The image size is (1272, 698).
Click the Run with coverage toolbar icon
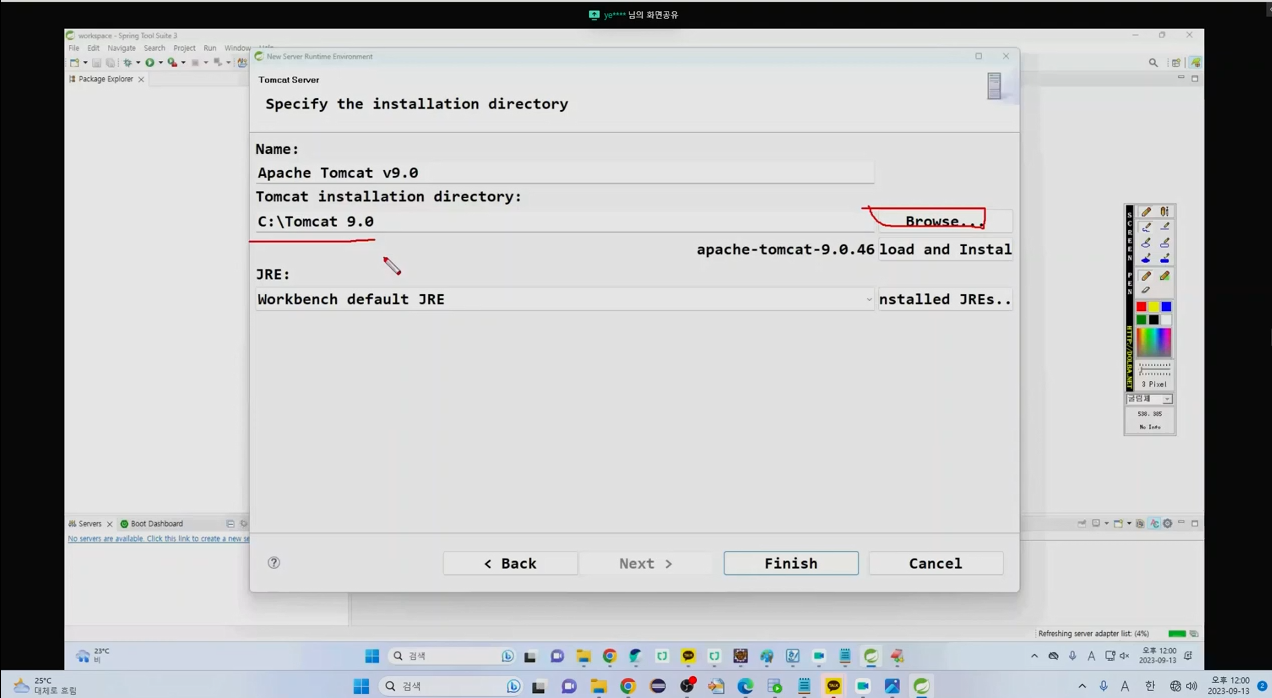pos(172,62)
